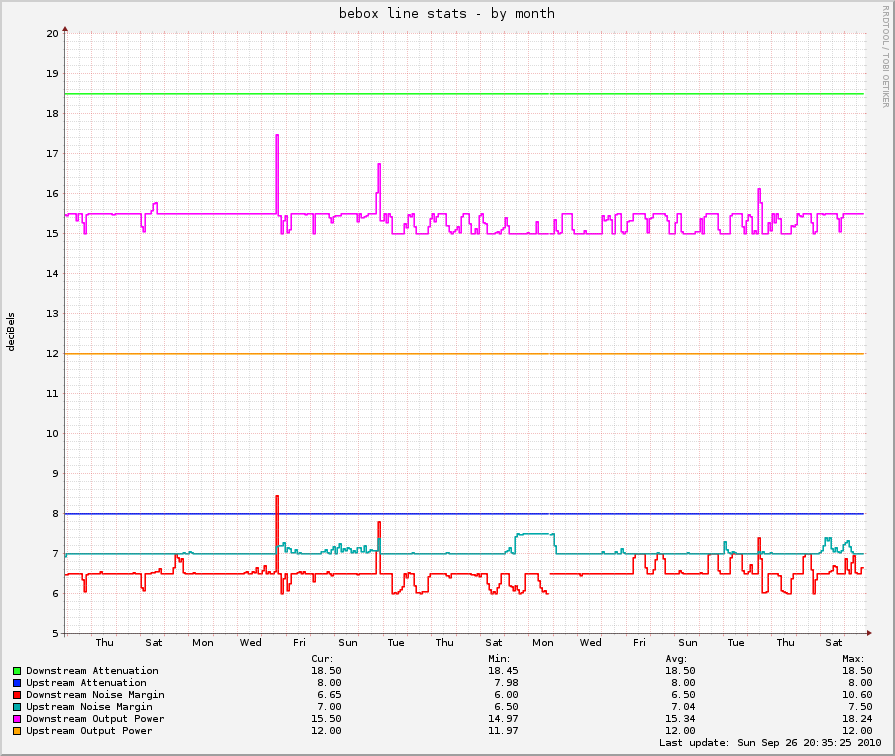Click Downstream Attenuation Cur value 18.50
The width and height of the screenshot is (895, 756).
326,671
